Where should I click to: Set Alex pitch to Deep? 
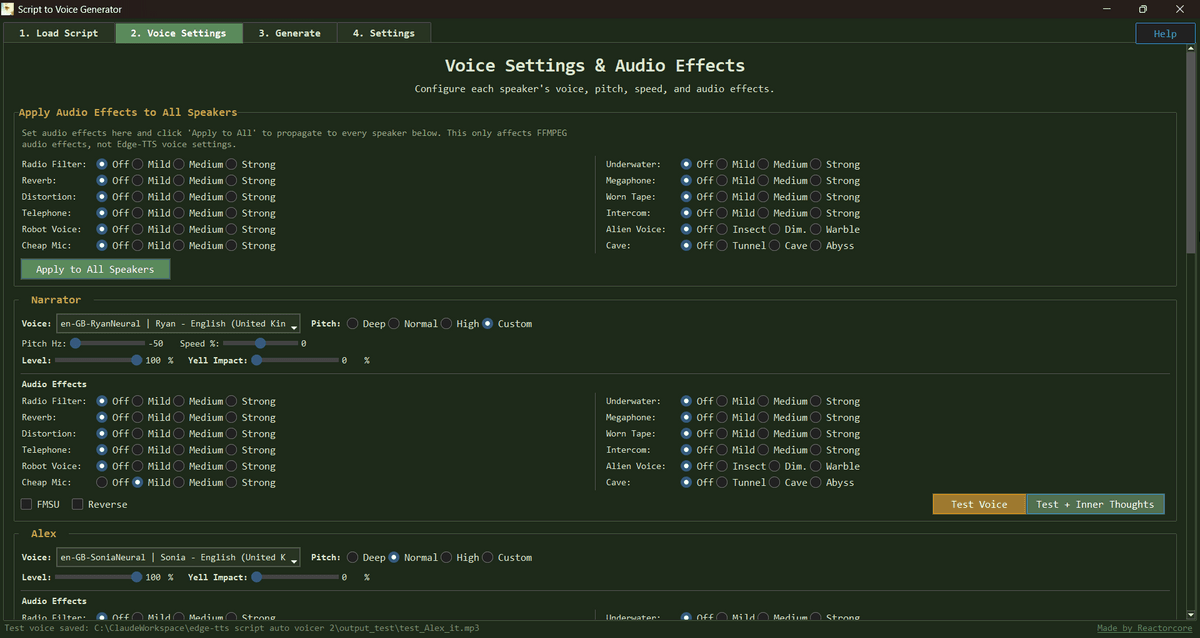(x=366, y=558)
